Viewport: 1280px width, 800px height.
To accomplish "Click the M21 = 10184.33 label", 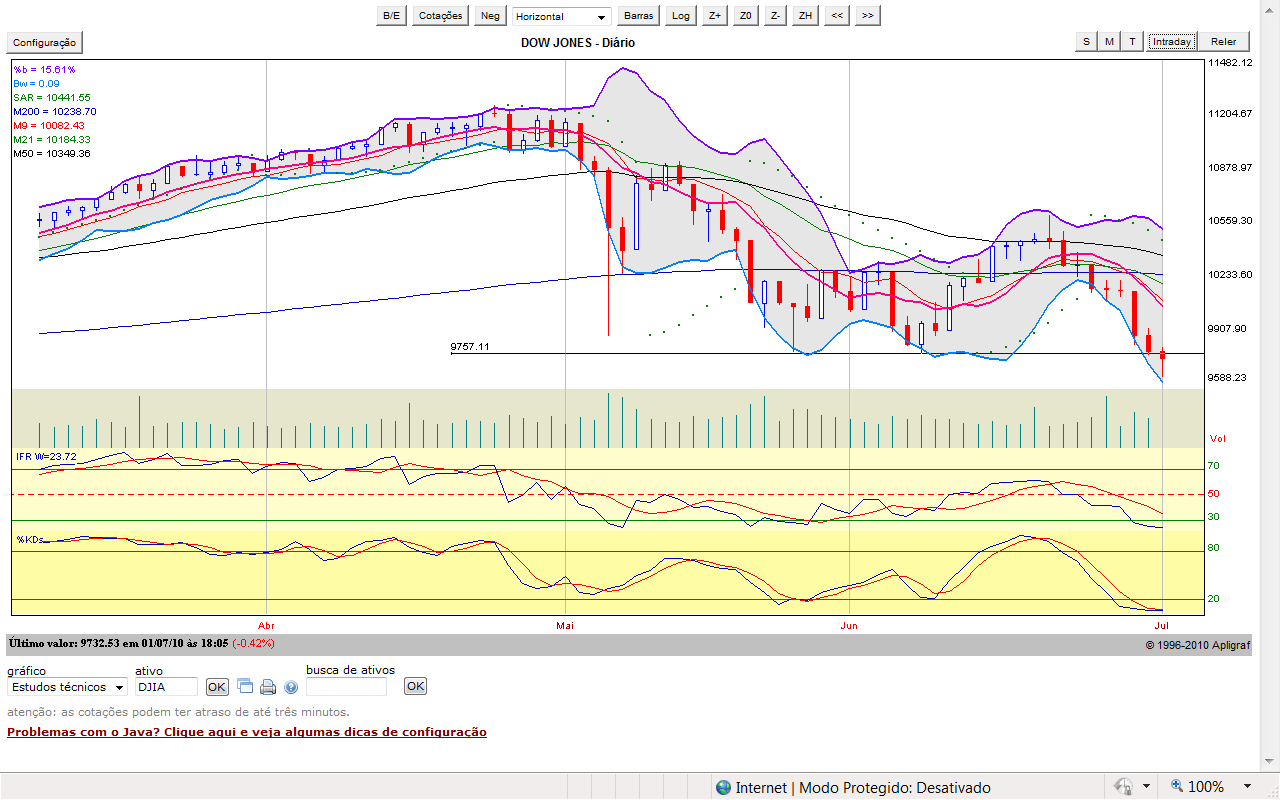I will [52, 139].
